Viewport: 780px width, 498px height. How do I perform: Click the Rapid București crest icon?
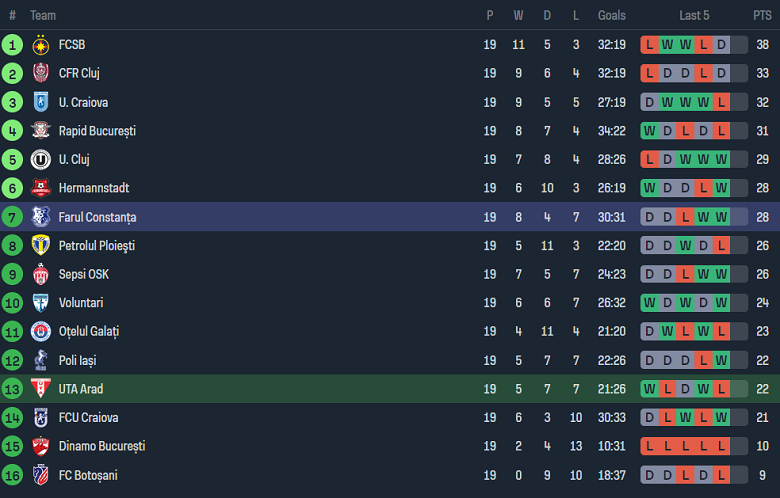pyautogui.click(x=41, y=131)
